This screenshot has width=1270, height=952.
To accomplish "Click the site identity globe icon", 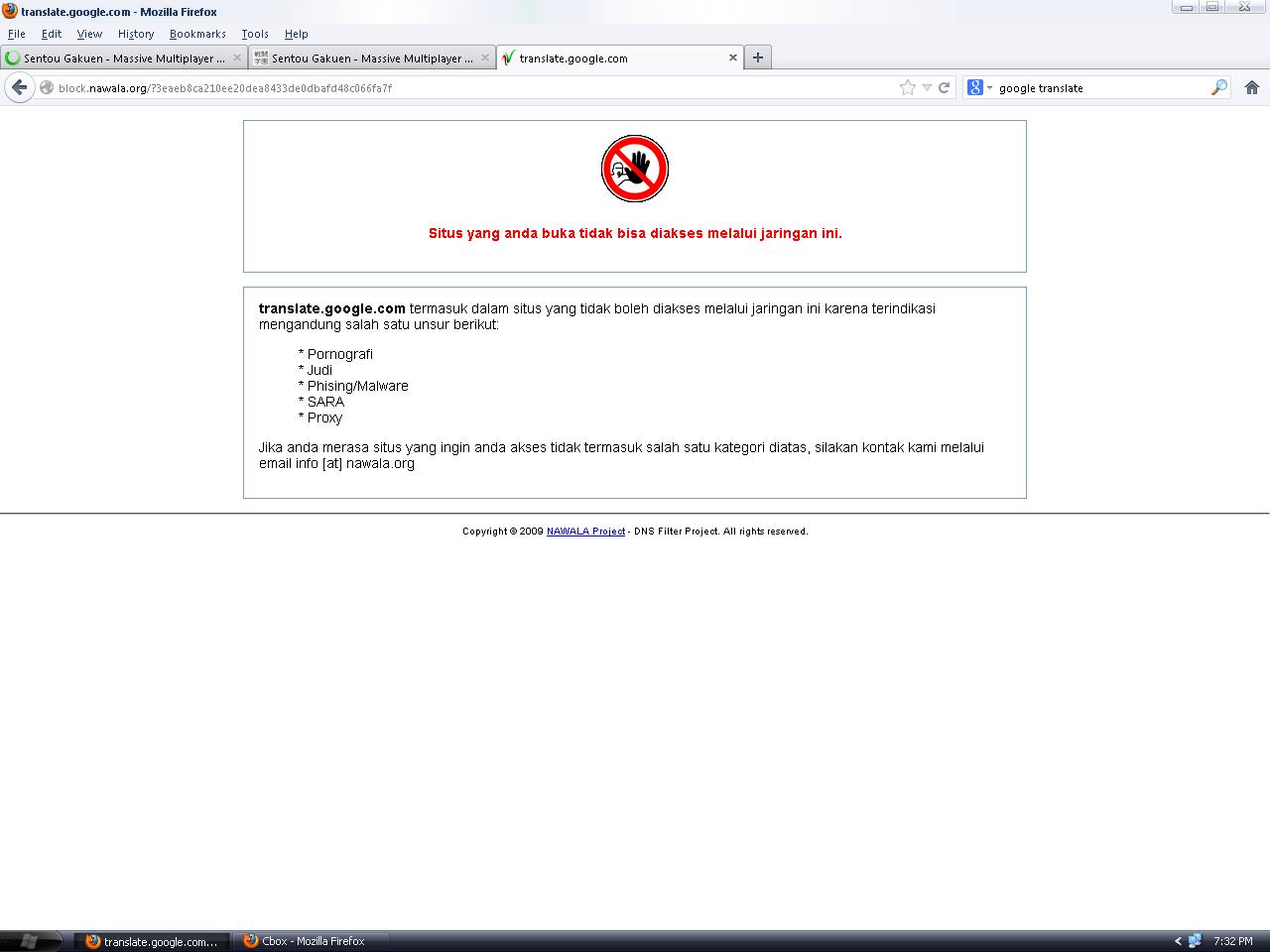I will (46, 87).
